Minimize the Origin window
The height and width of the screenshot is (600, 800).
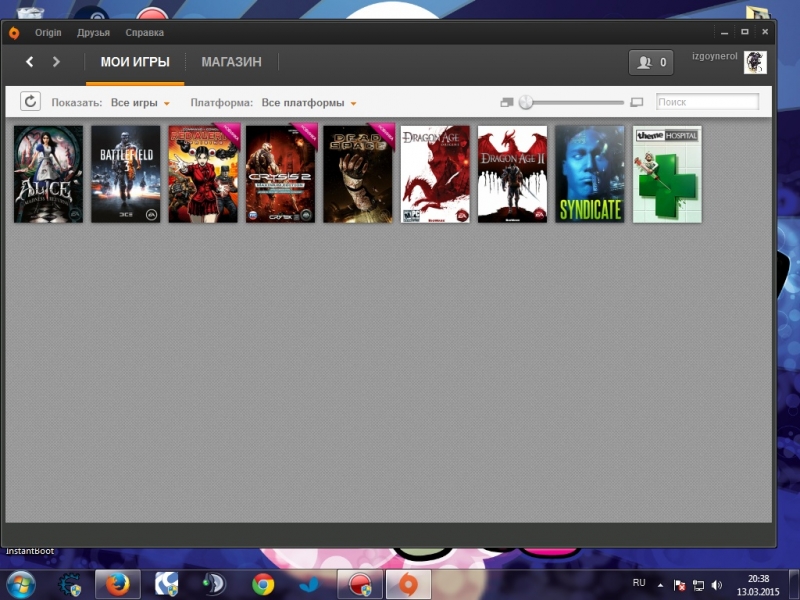[724, 32]
